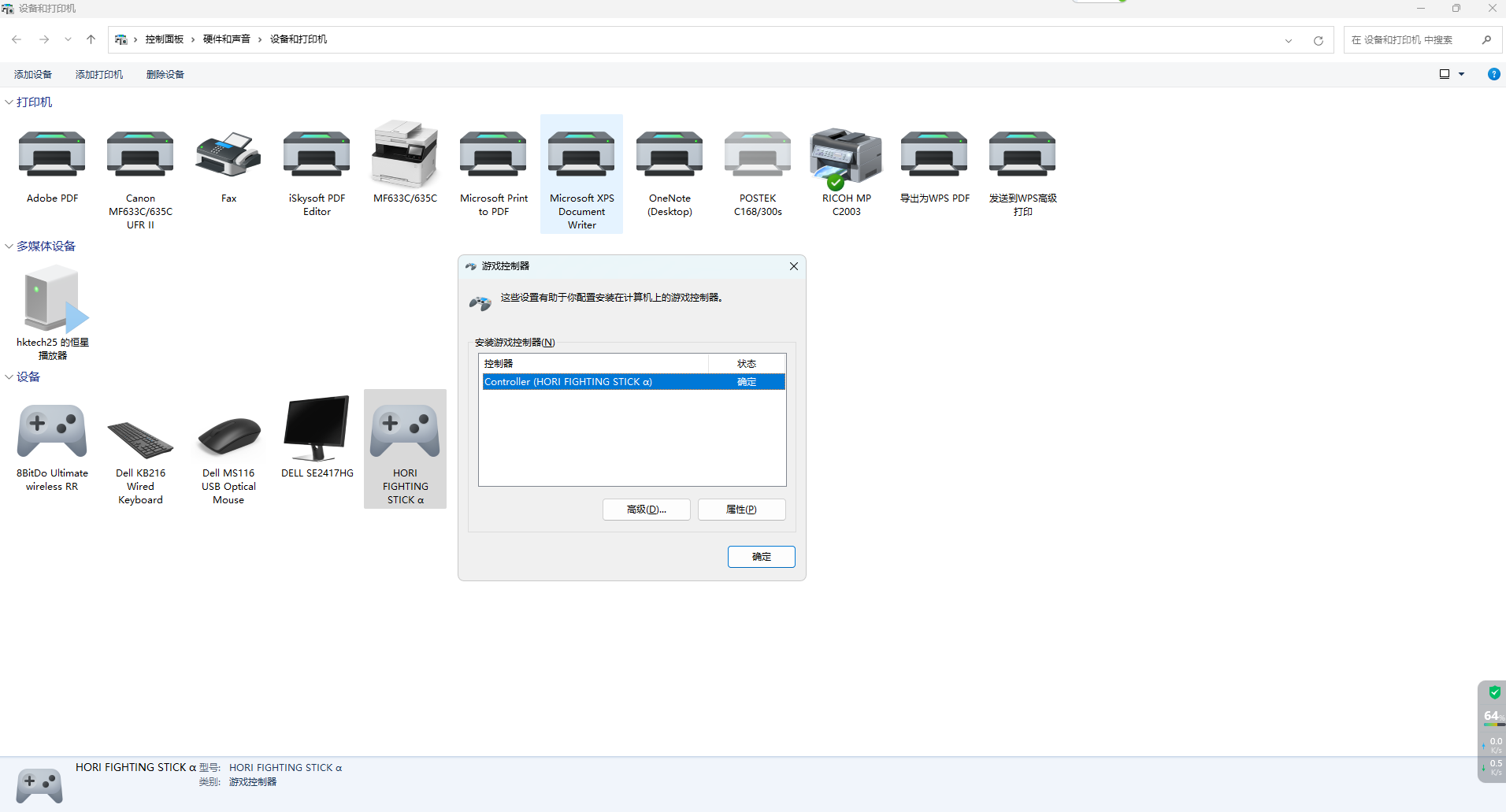This screenshot has height=812, width=1506.
Task: Open the recent locations dropdown arrow
Action: point(68,39)
